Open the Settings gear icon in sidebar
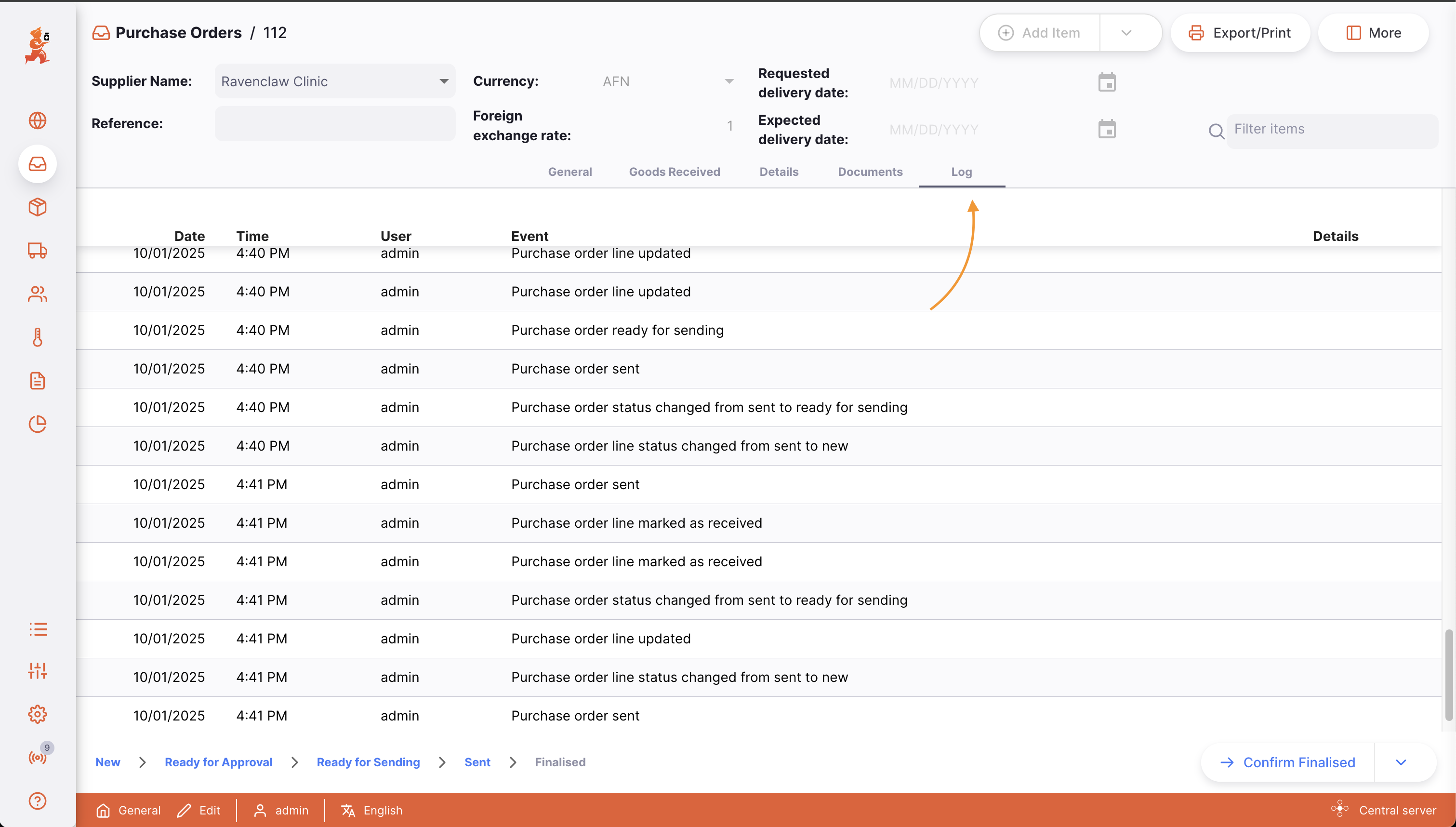 pyautogui.click(x=38, y=714)
